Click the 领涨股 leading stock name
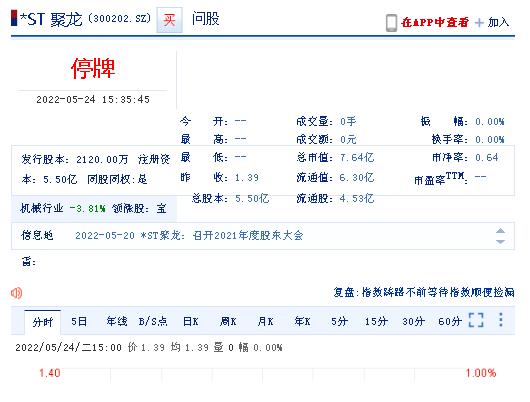 tap(161, 209)
